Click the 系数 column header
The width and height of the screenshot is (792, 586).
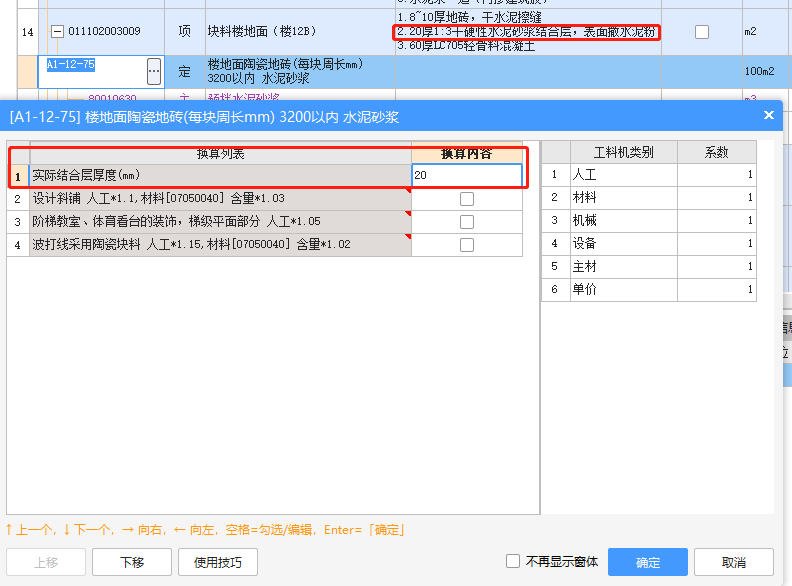point(716,152)
